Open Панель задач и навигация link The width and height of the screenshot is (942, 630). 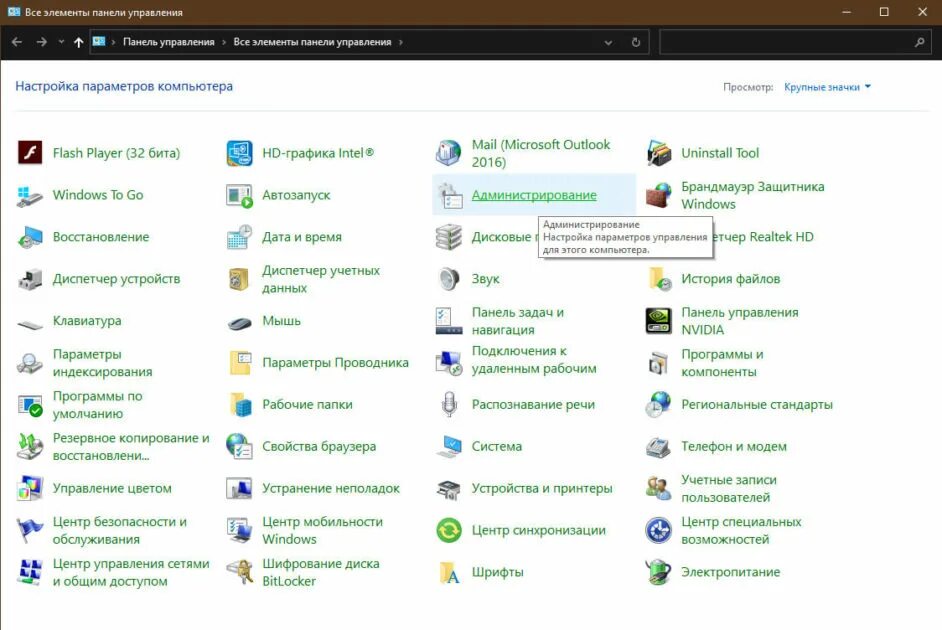pyautogui.click(x=517, y=321)
